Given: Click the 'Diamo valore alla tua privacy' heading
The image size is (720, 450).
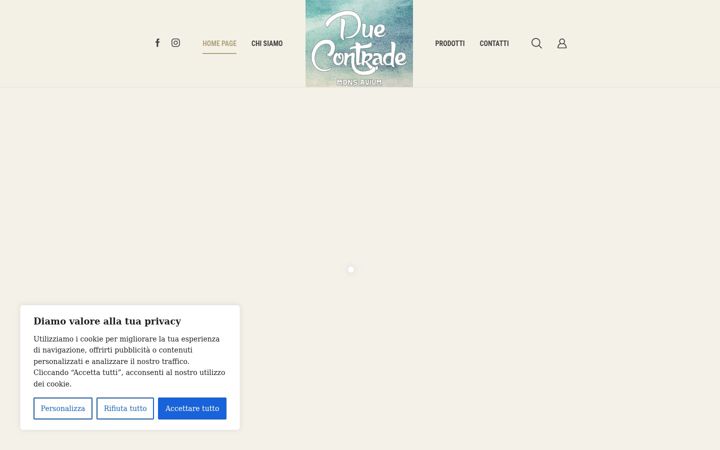Looking at the screenshot, I should click(x=107, y=321).
